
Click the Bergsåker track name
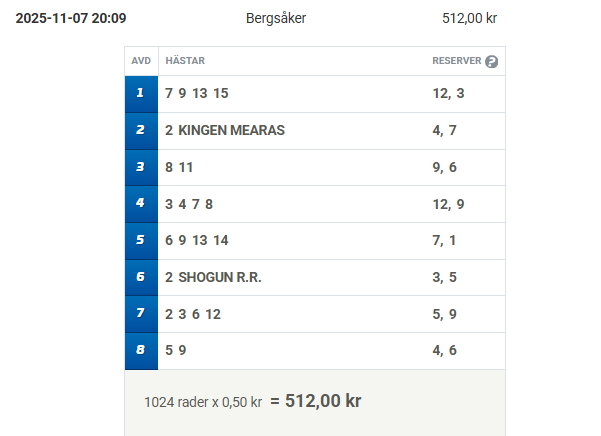(x=276, y=18)
